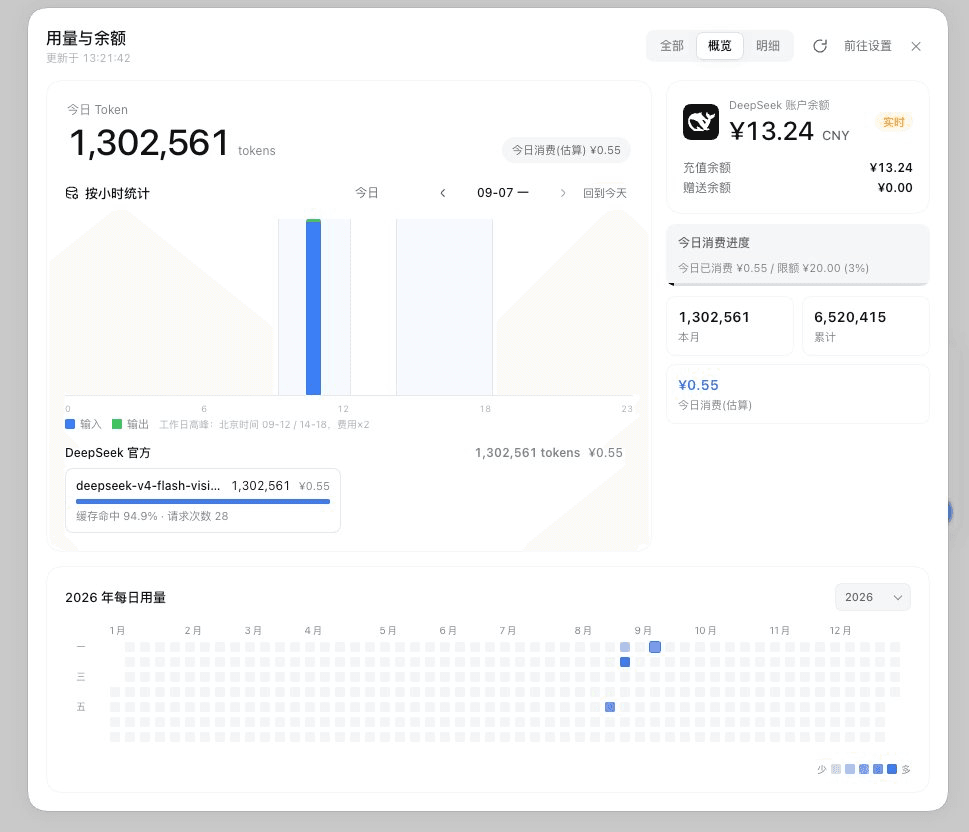This screenshot has width=969, height=832.
Task: Click the blue hourly usage bar
Action: (313, 307)
